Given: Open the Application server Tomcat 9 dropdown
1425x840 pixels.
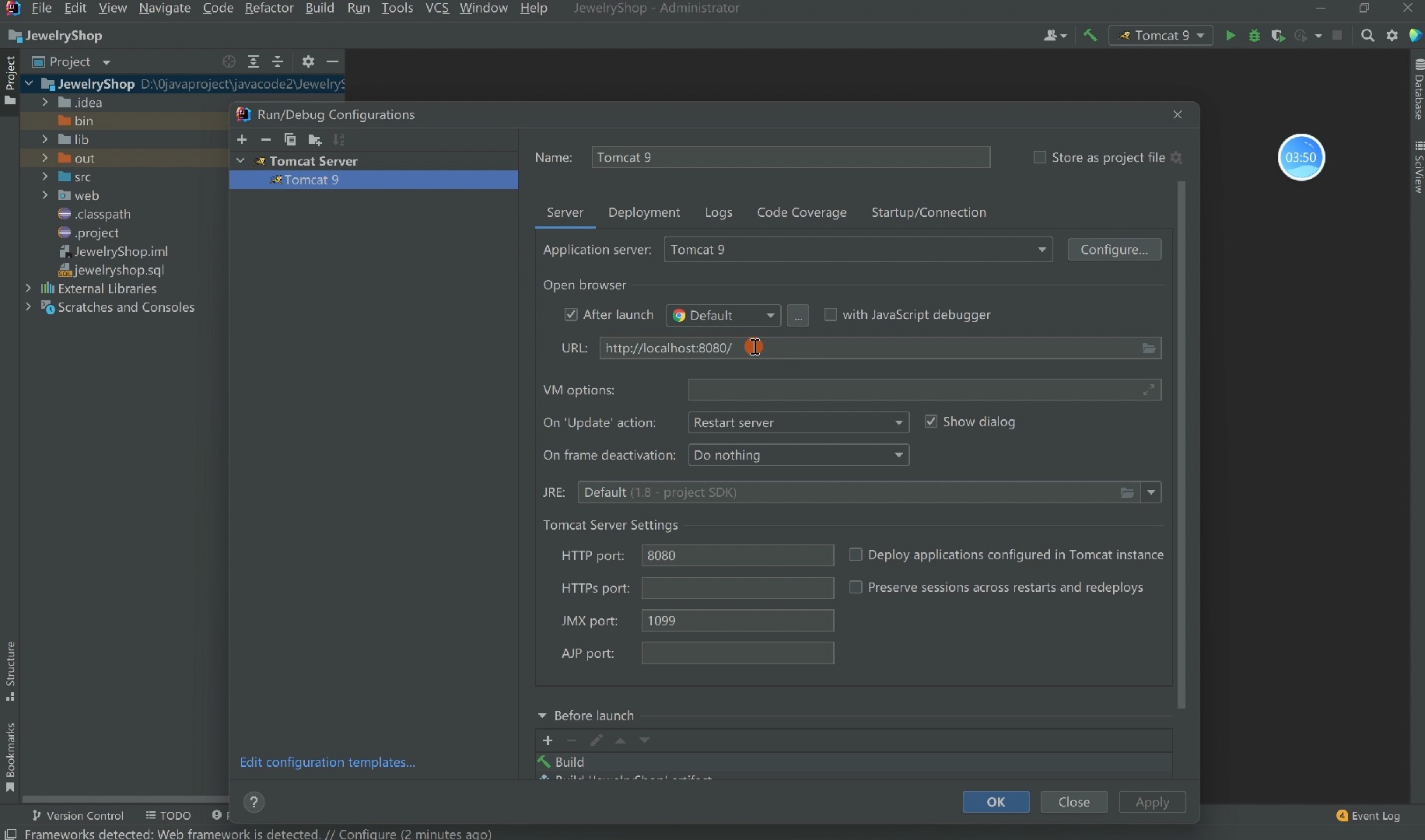Looking at the screenshot, I should [858, 250].
